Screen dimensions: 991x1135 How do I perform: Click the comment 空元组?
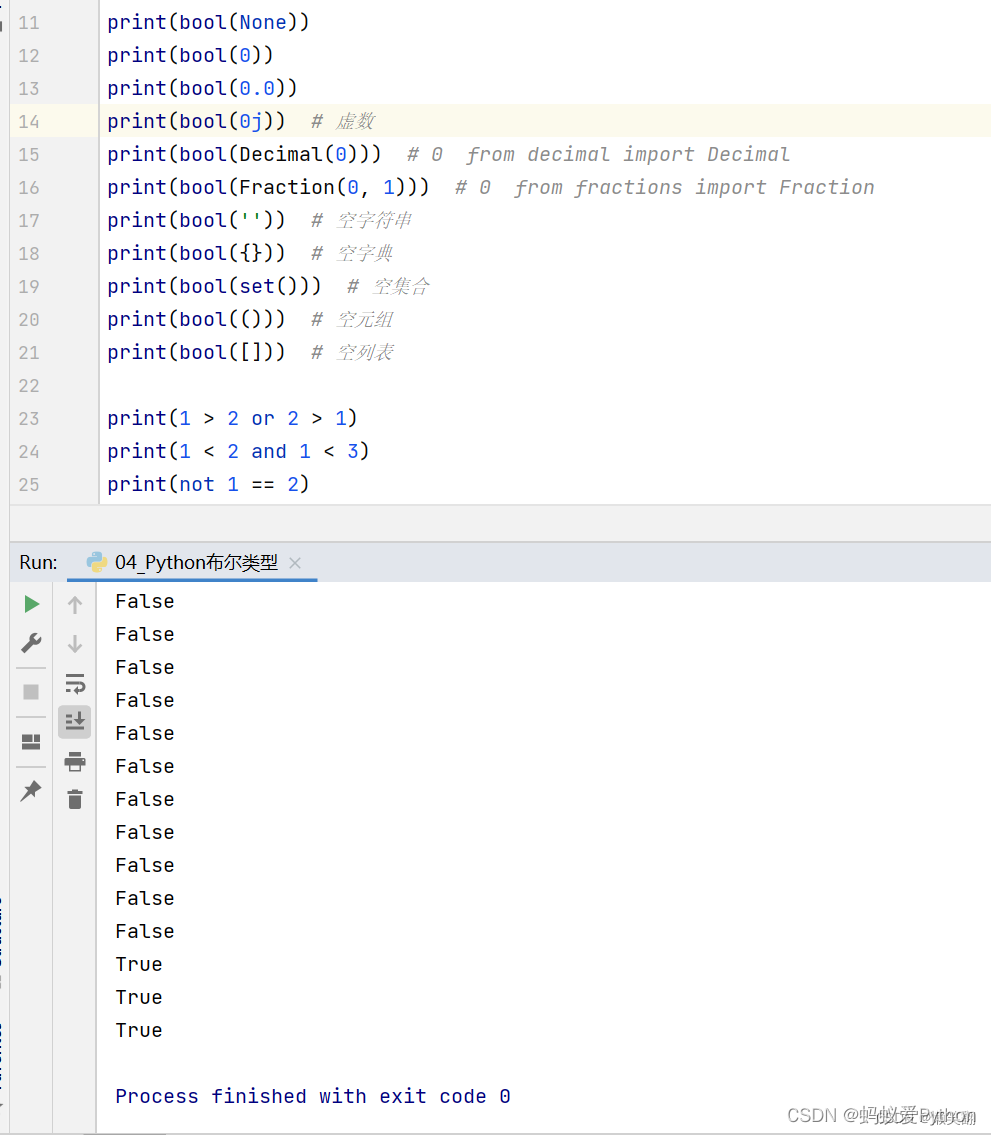point(365,319)
